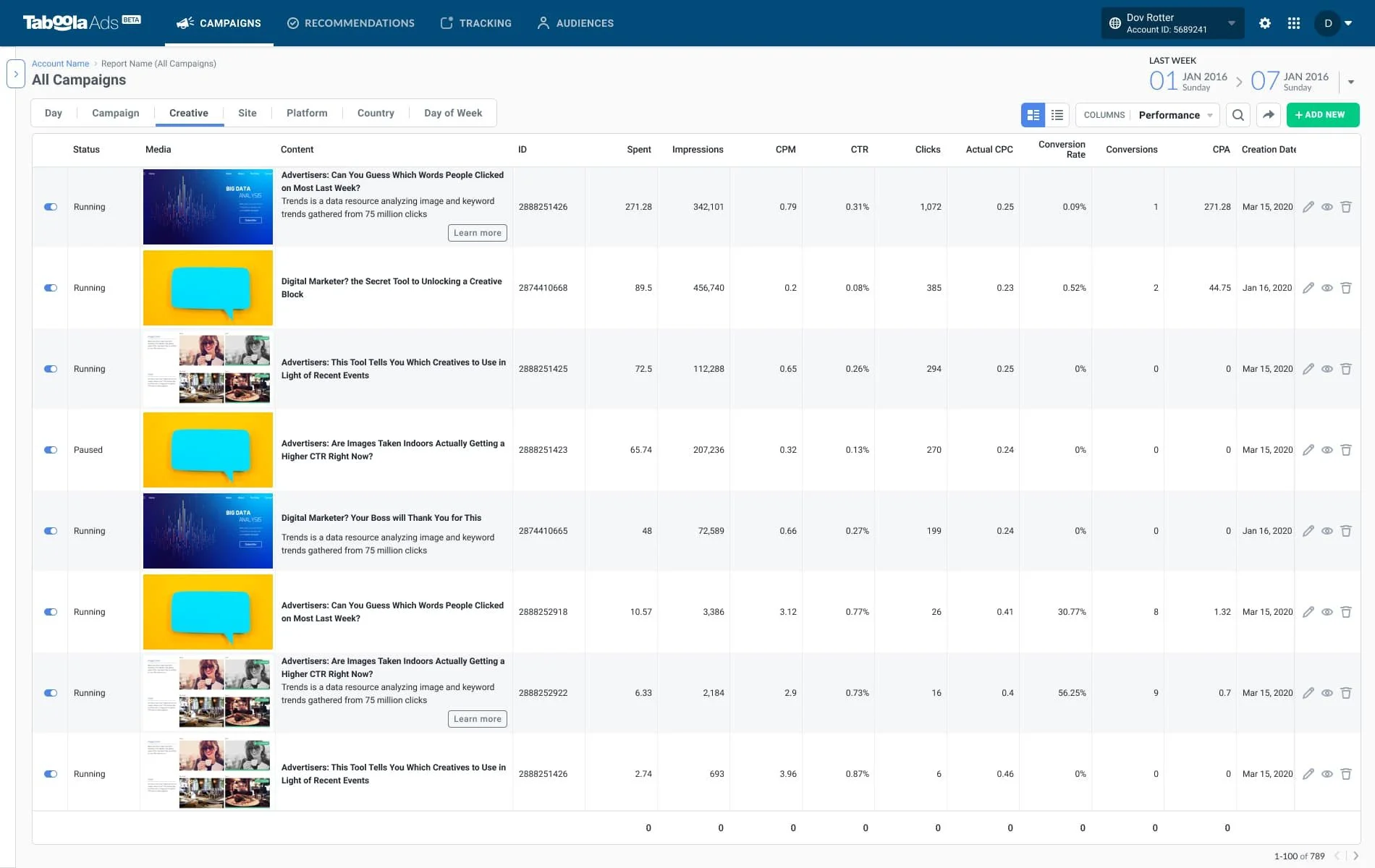Screen dimensions: 1375x868
Task: Click the Account Name breadcrumb link
Action: pos(61,64)
